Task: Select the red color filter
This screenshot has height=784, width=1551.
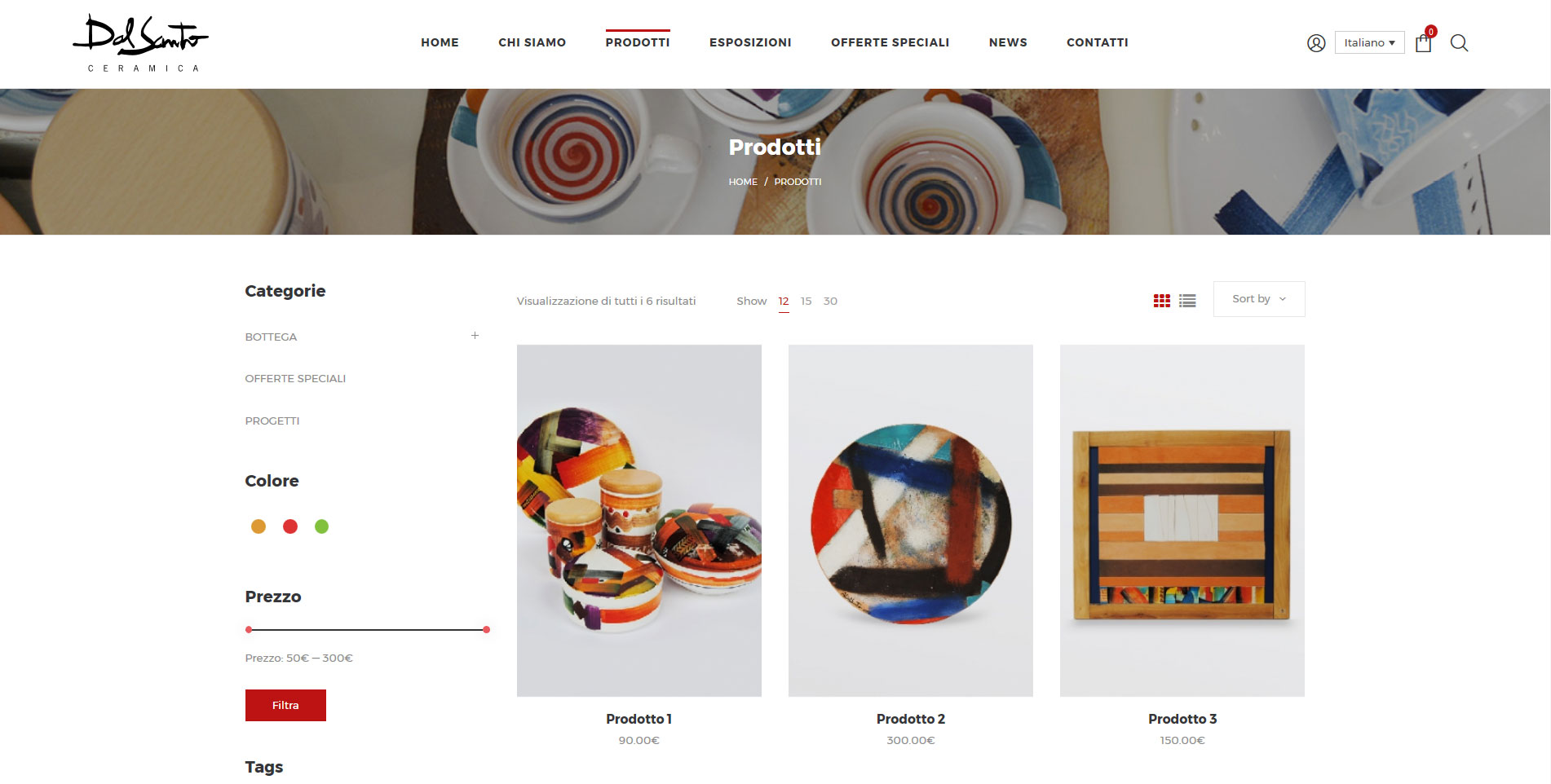Action: 290,526
